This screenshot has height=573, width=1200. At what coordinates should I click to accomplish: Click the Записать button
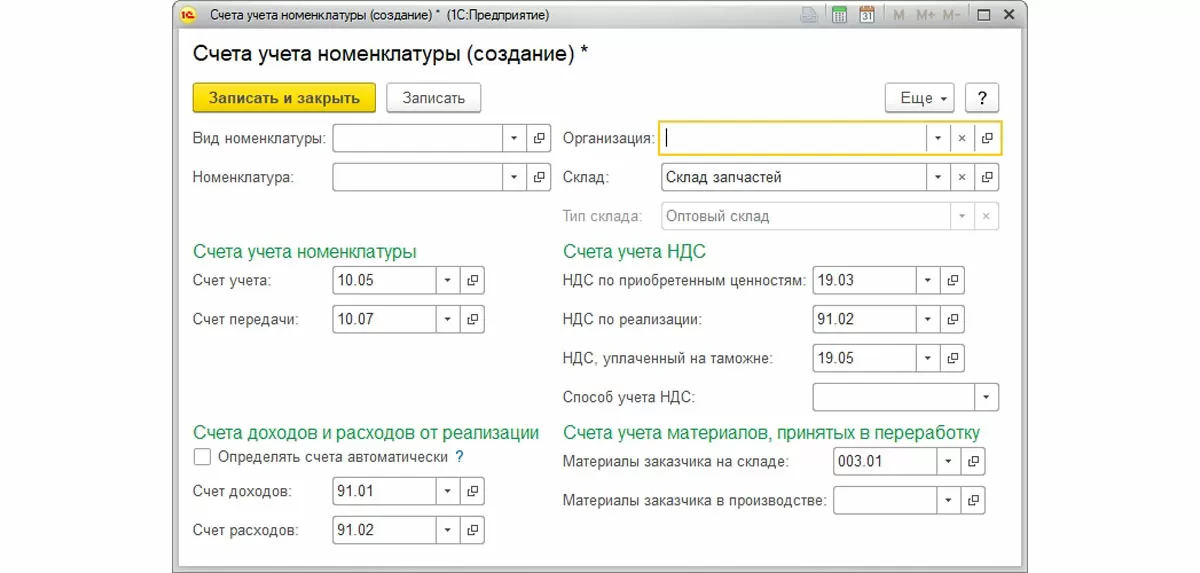click(x=434, y=98)
